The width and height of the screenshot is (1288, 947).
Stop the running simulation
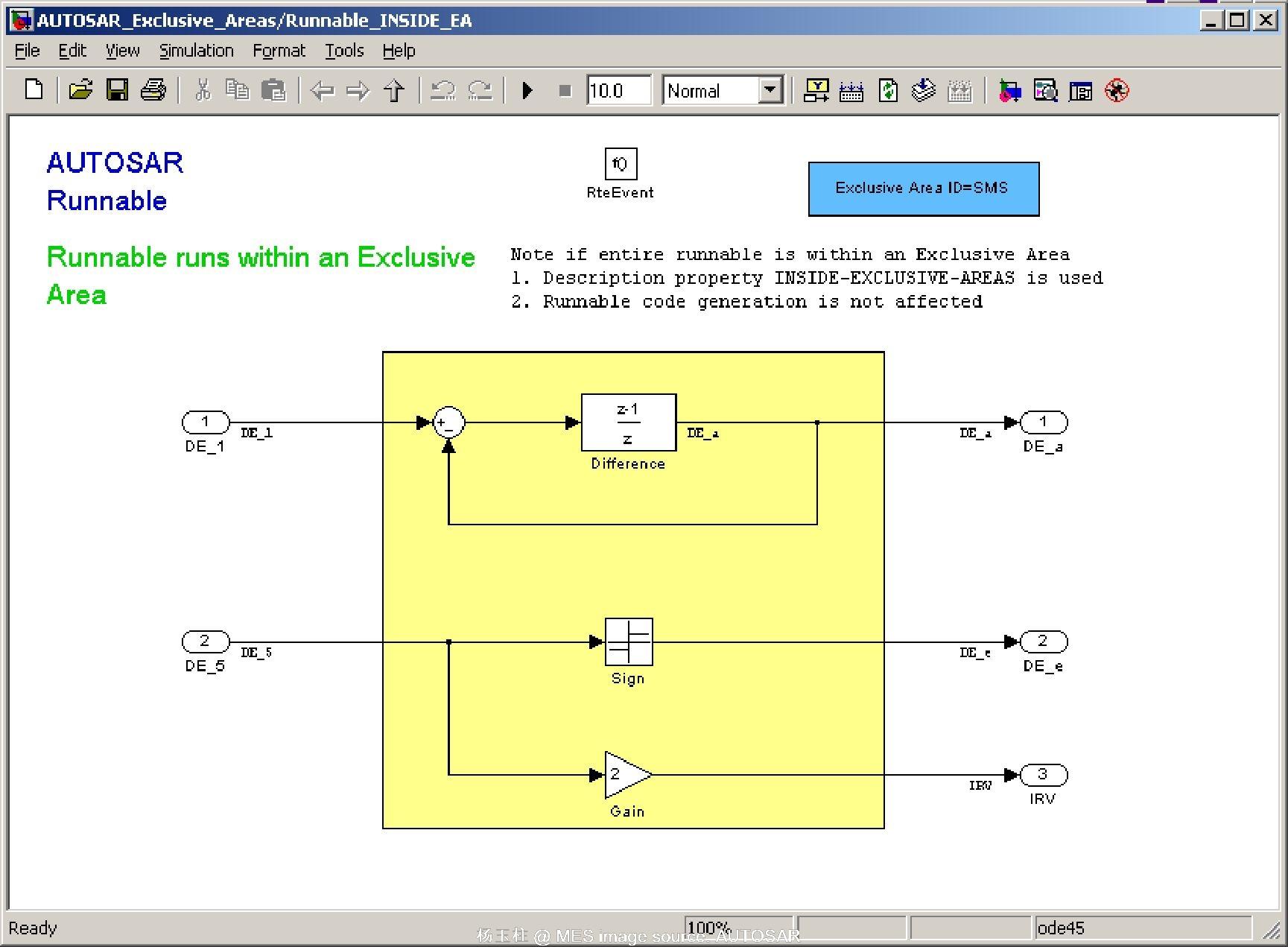(x=564, y=90)
